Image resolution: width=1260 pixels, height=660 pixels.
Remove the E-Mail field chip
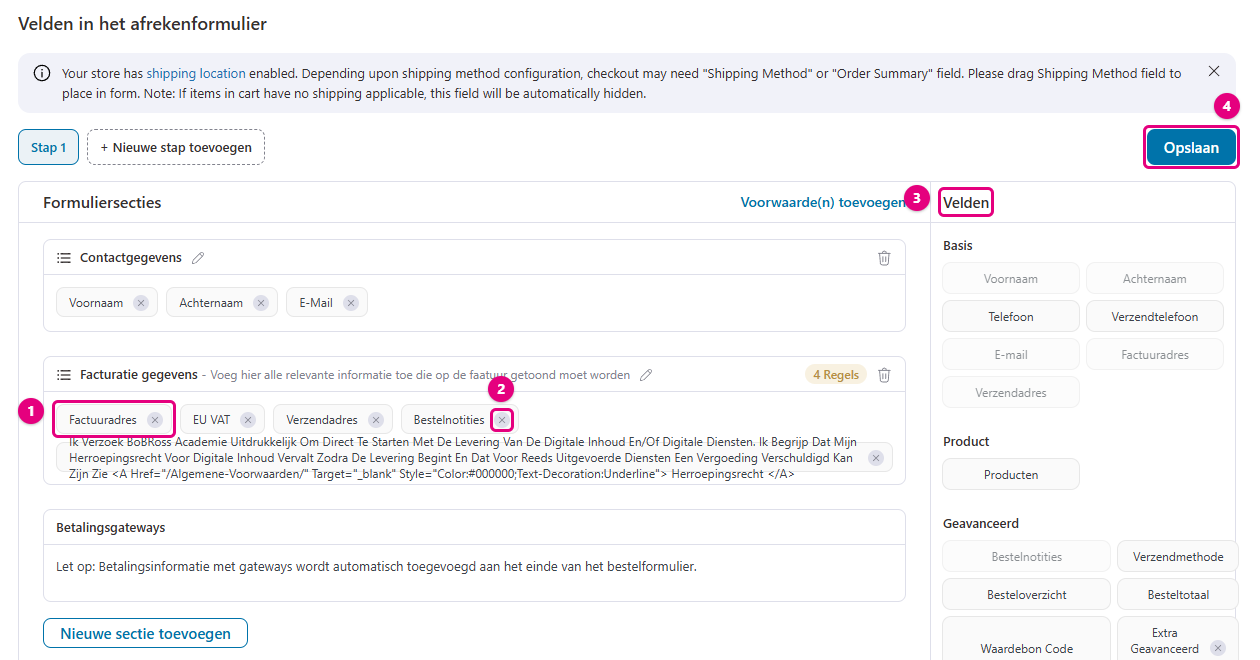point(350,303)
